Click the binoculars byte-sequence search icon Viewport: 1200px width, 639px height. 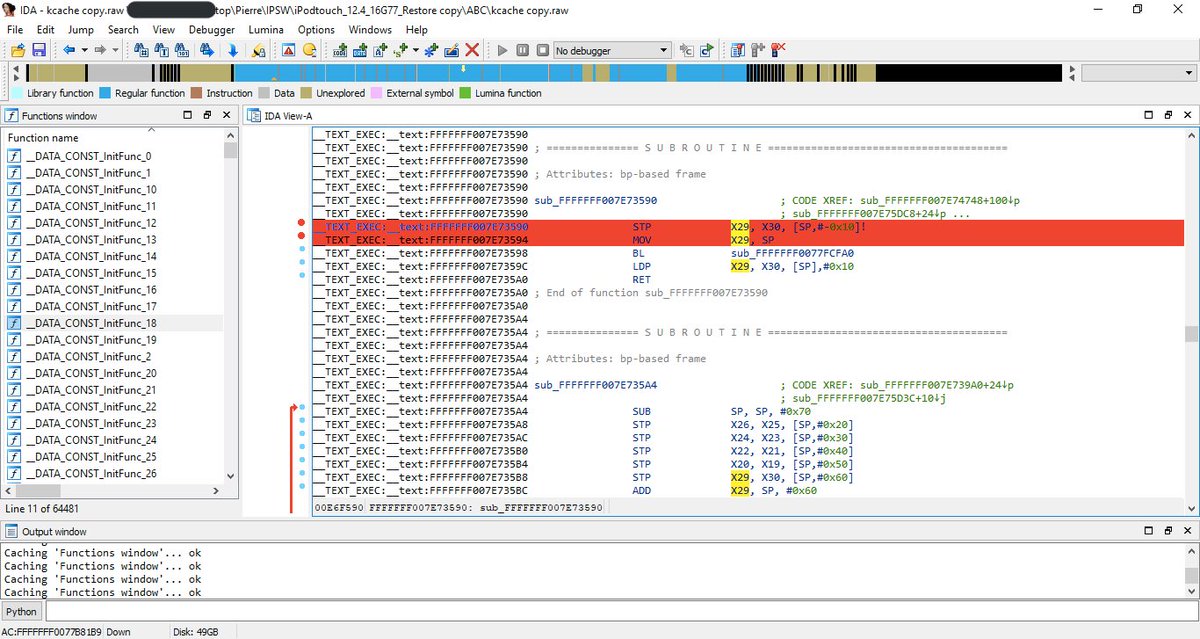pyautogui.click(x=182, y=50)
